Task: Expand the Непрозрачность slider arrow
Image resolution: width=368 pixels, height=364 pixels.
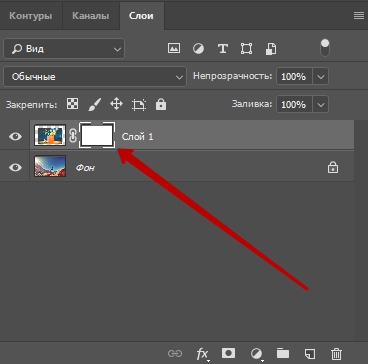Action: coord(321,77)
